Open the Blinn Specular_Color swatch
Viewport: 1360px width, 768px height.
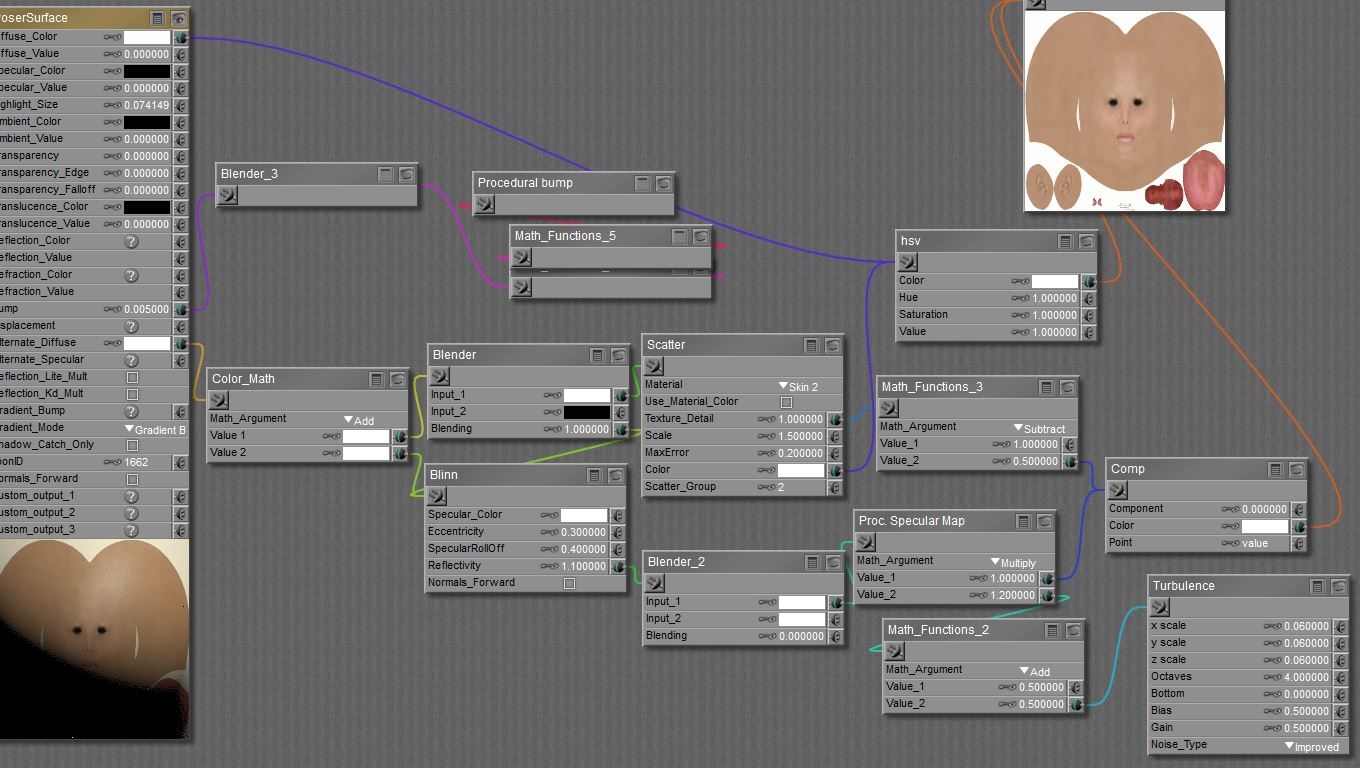[583, 516]
